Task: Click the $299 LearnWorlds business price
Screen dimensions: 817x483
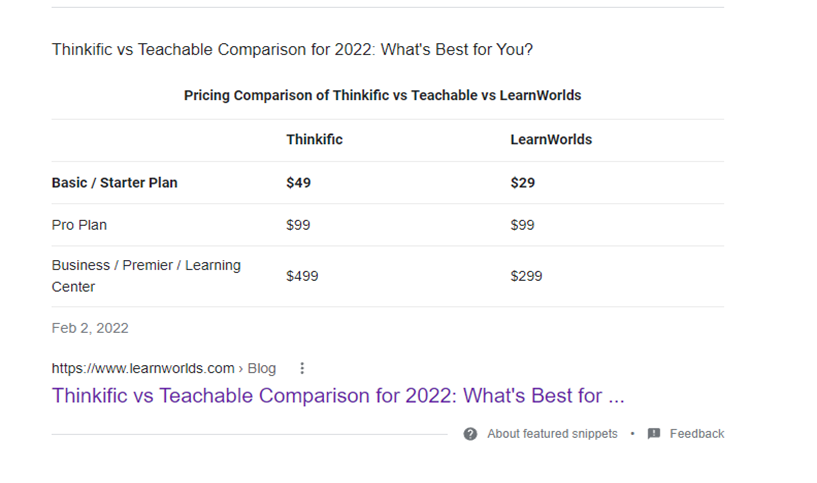Action: pyautogui.click(x=526, y=276)
